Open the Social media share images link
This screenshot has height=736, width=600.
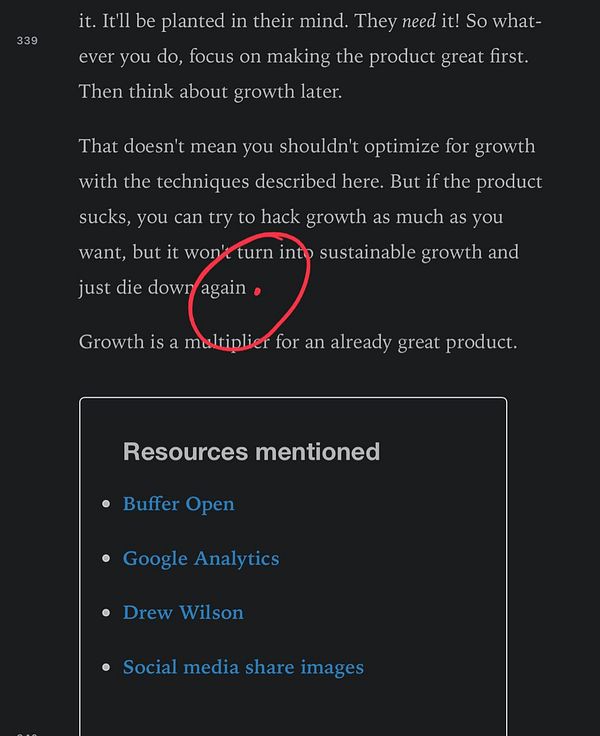[243, 667]
